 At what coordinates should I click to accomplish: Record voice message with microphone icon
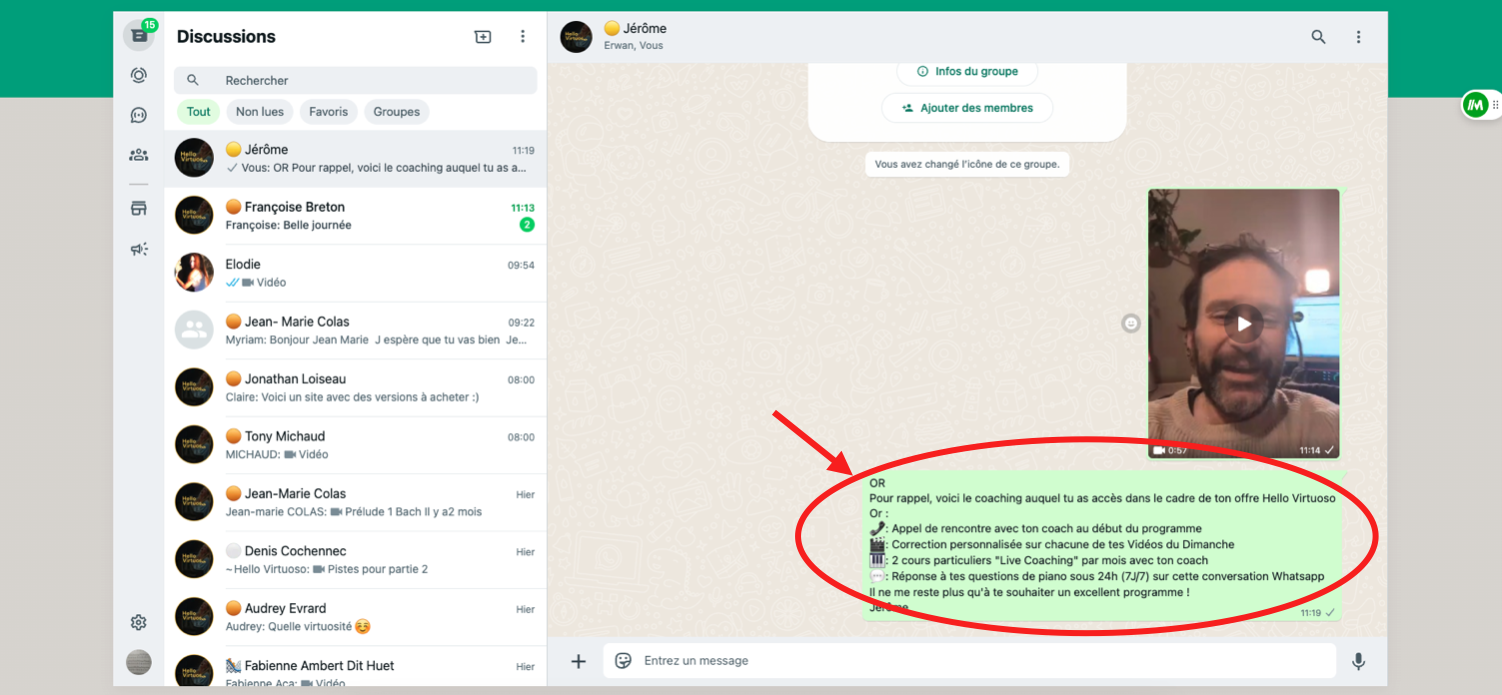1358,661
